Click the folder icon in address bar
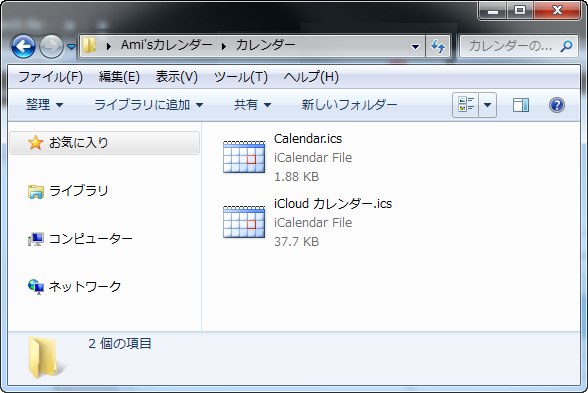The width and height of the screenshot is (588, 393). pos(89,45)
